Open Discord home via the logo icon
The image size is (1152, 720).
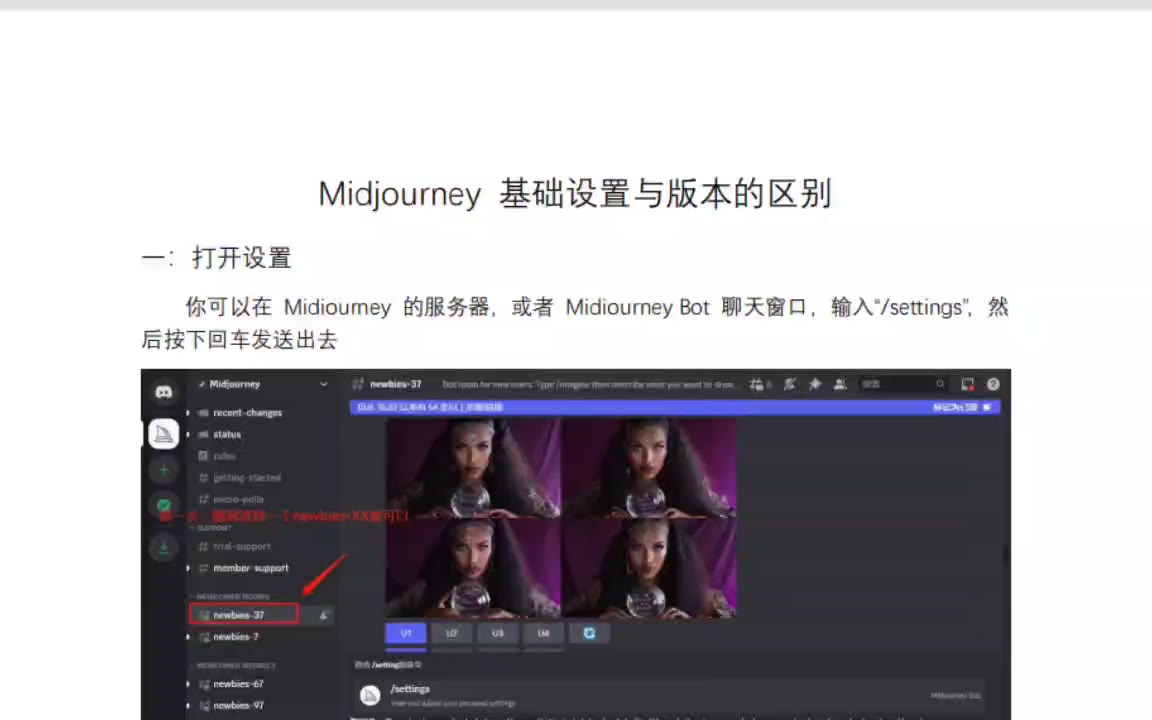[164, 392]
